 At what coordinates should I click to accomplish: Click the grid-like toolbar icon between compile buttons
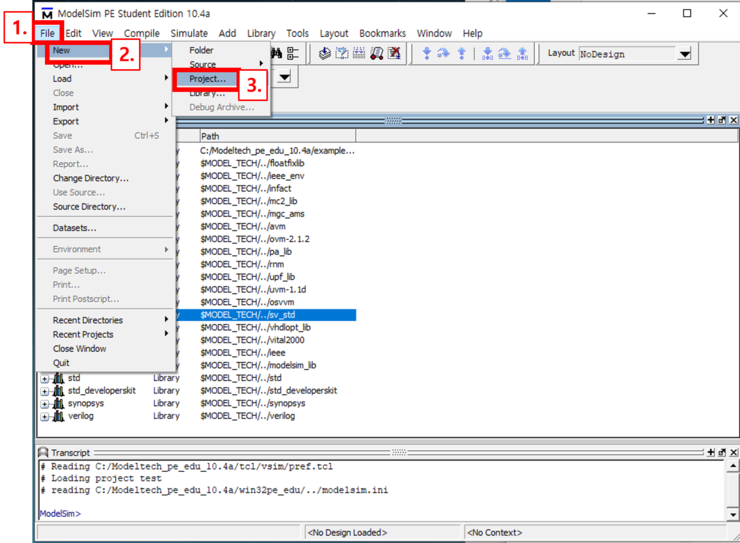pyautogui.click(x=359, y=53)
